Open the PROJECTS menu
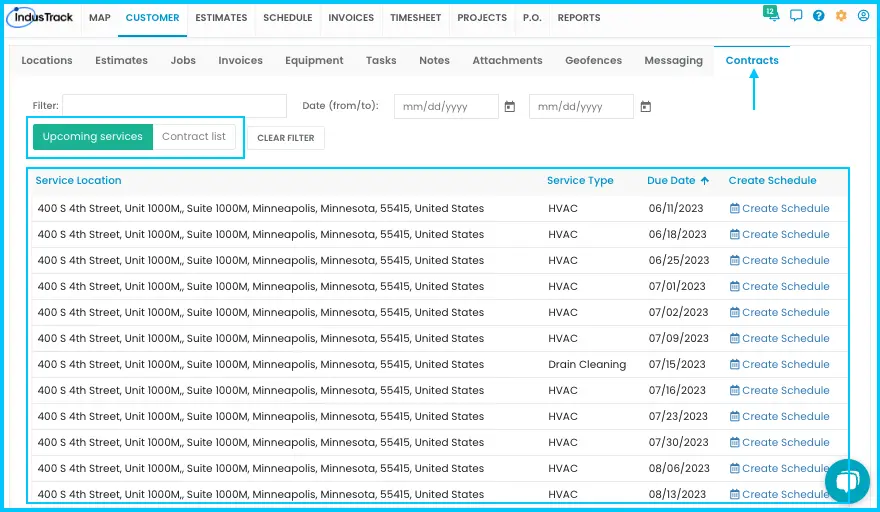 click(482, 18)
